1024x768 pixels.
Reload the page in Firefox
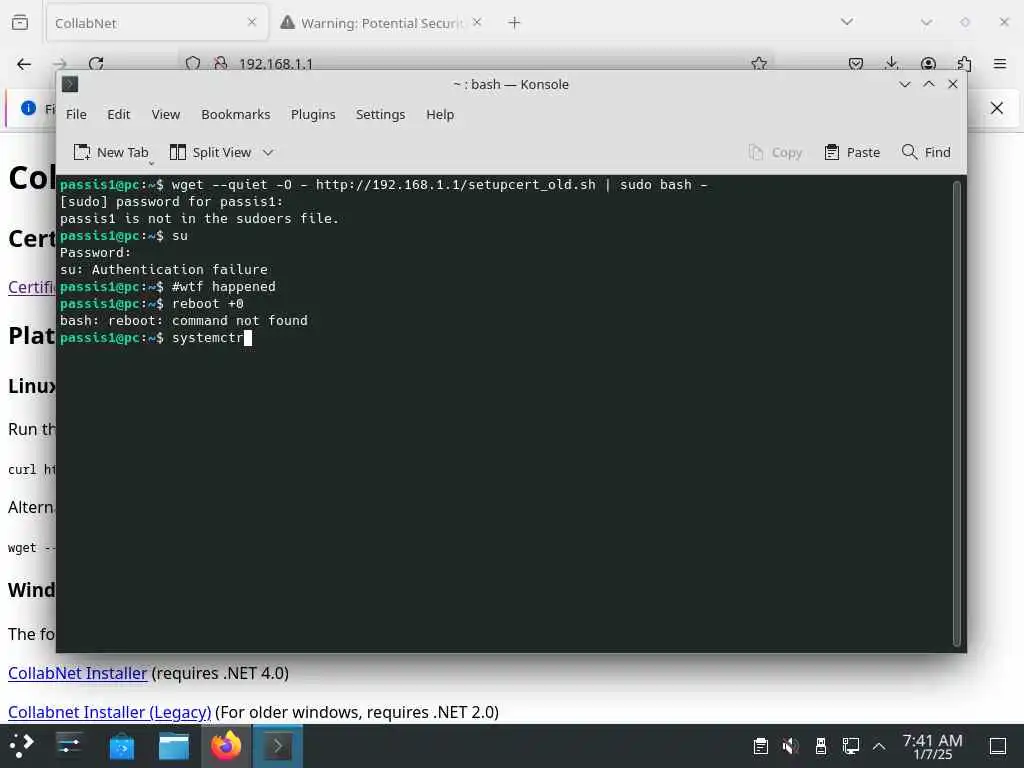click(x=96, y=64)
